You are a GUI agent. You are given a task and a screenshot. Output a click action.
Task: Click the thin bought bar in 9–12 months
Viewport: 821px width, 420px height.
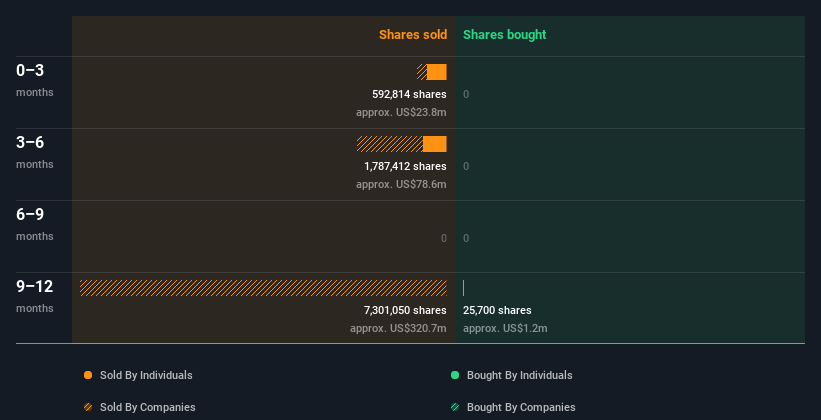tap(463, 288)
